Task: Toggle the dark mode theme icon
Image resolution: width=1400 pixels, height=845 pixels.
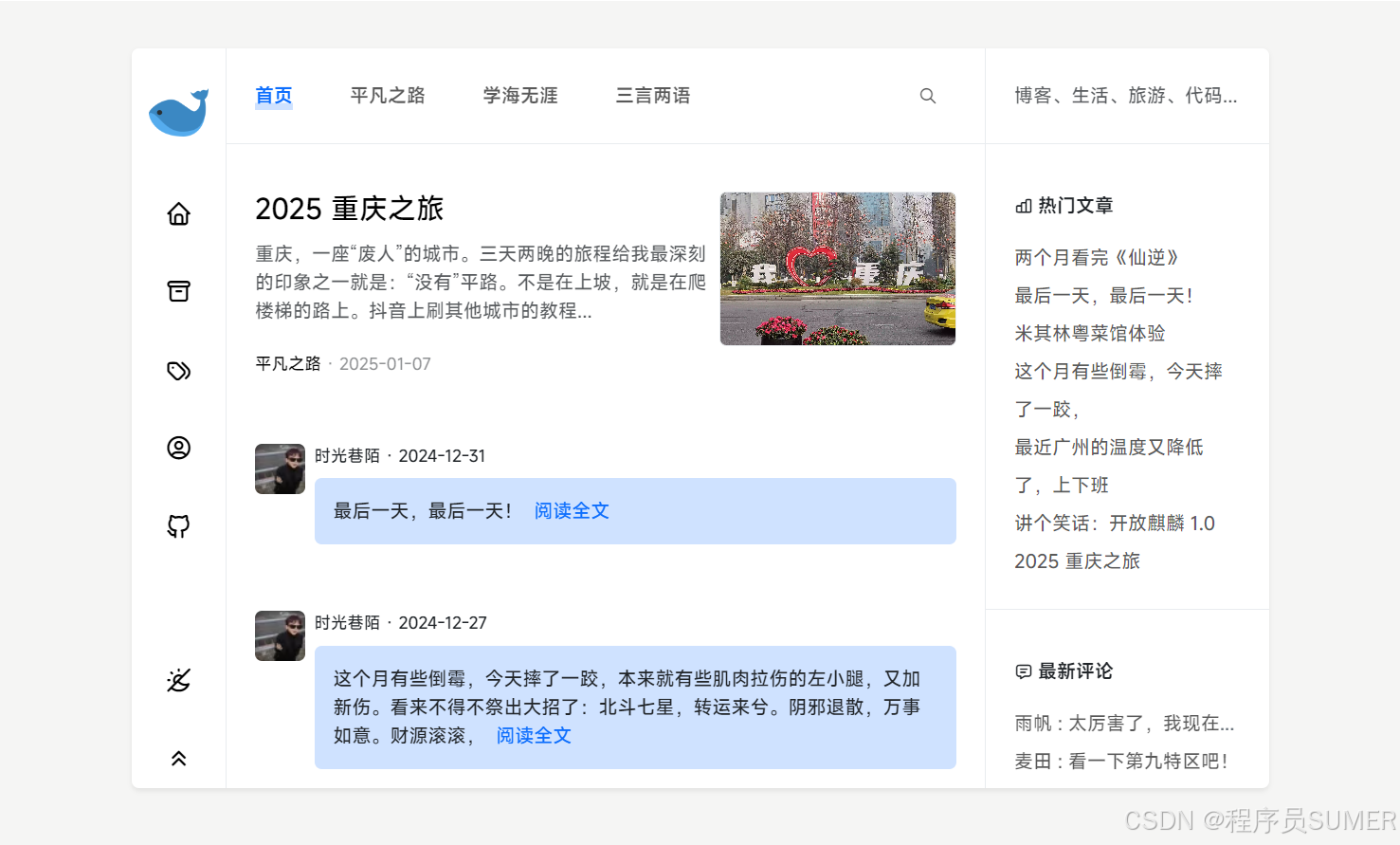Action: (178, 680)
